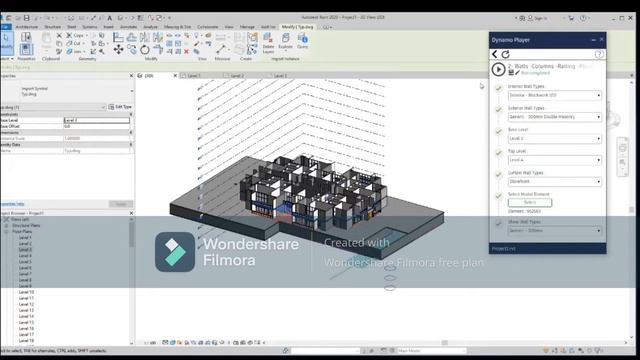Click the Project Browser vertical scrollbar

click(131, 235)
